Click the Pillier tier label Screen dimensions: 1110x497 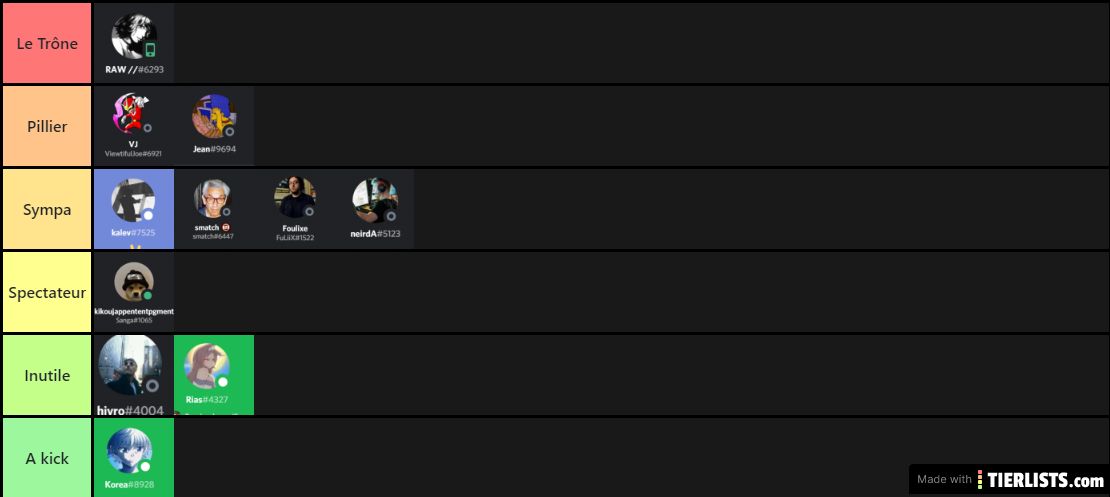point(47,126)
